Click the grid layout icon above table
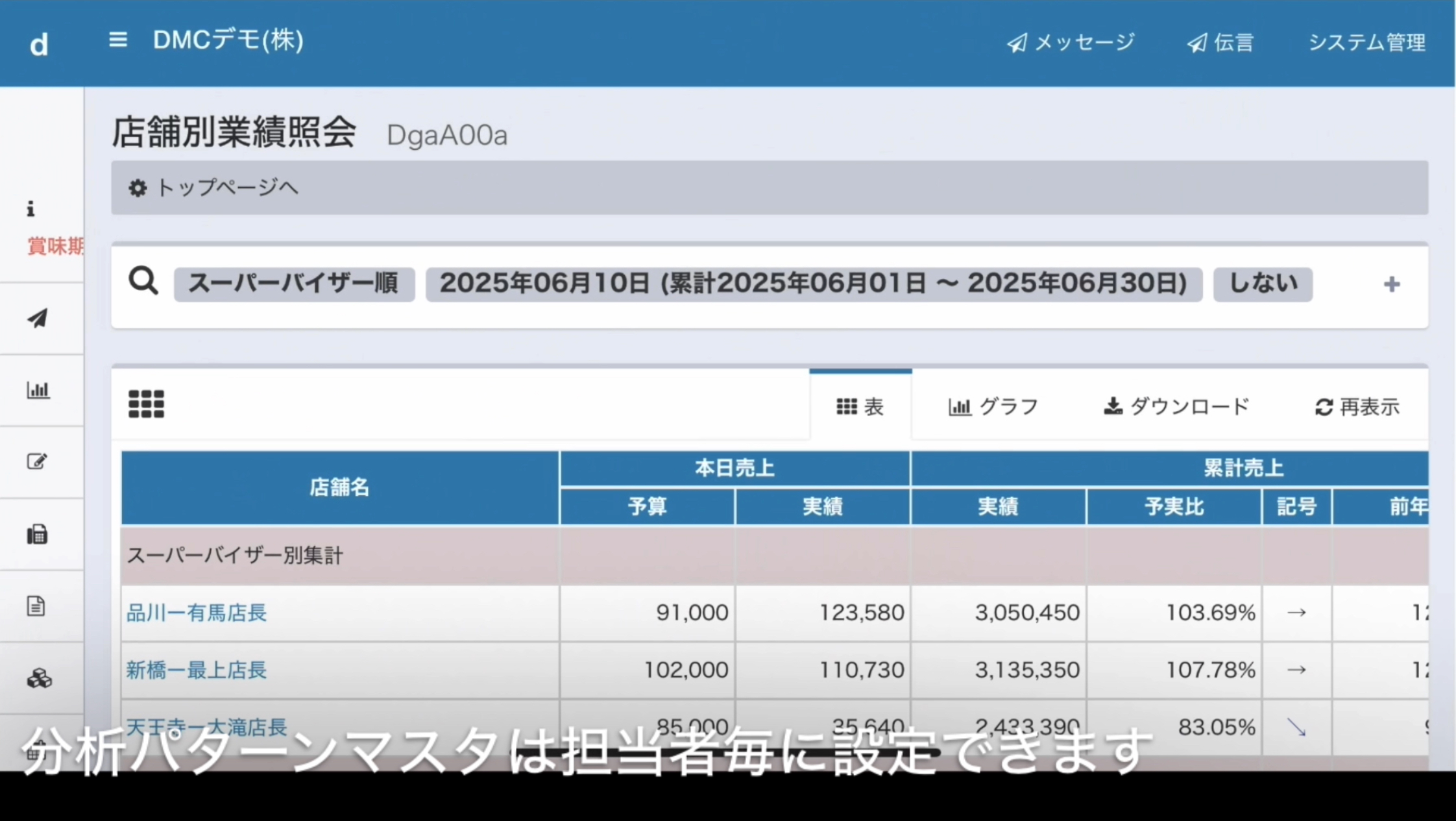Screen dimensions: 1456x821 tap(146, 404)
